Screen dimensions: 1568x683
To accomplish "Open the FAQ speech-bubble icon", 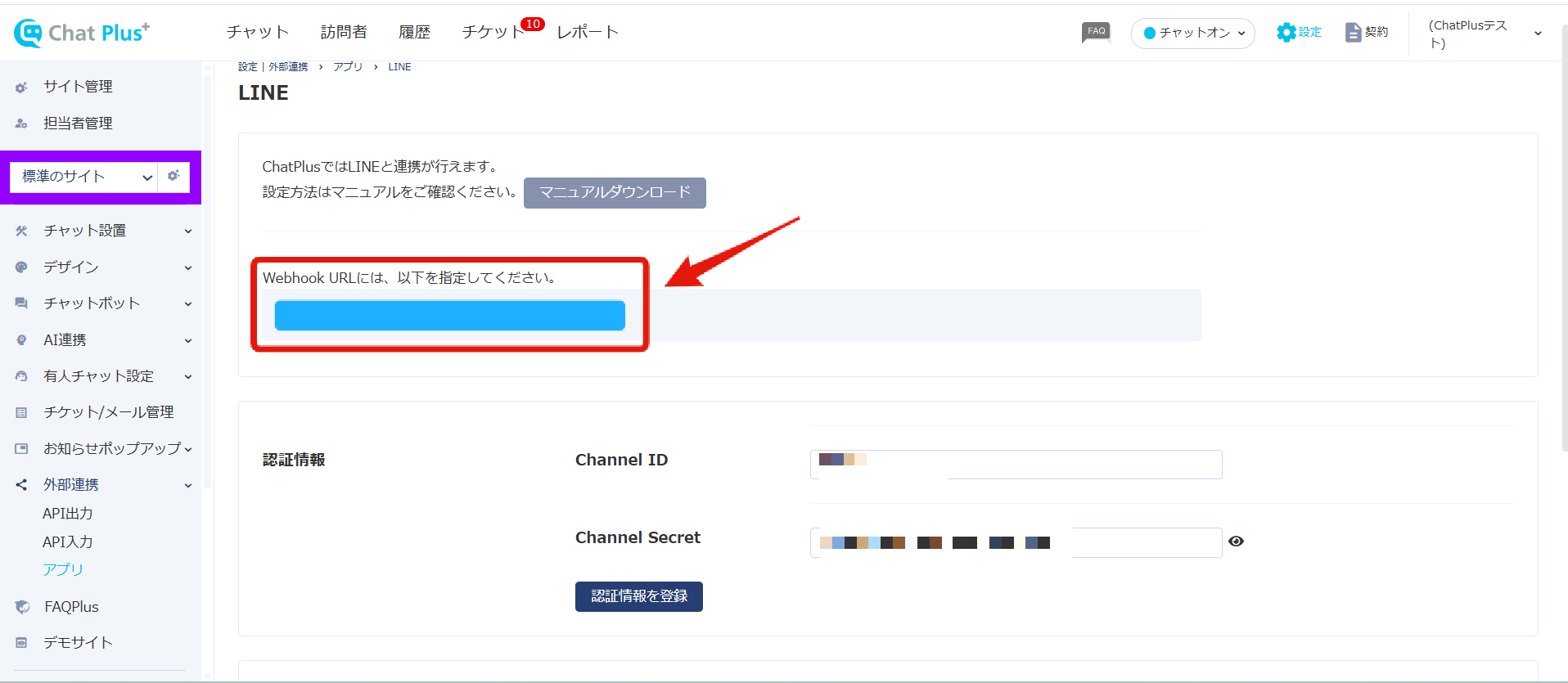I will coord(1096,32).
